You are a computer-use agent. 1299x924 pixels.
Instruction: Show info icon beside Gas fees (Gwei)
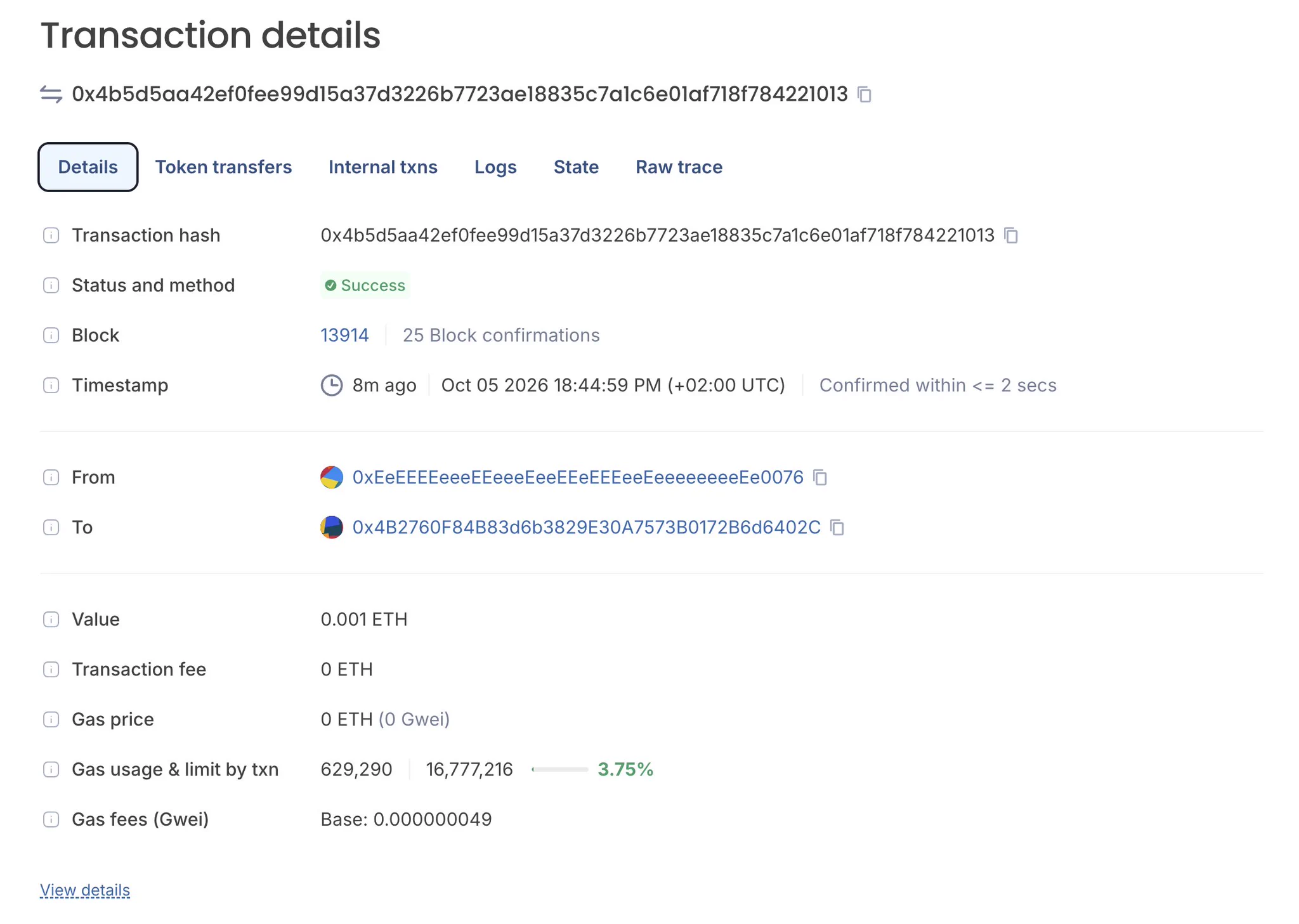(51, 819)
